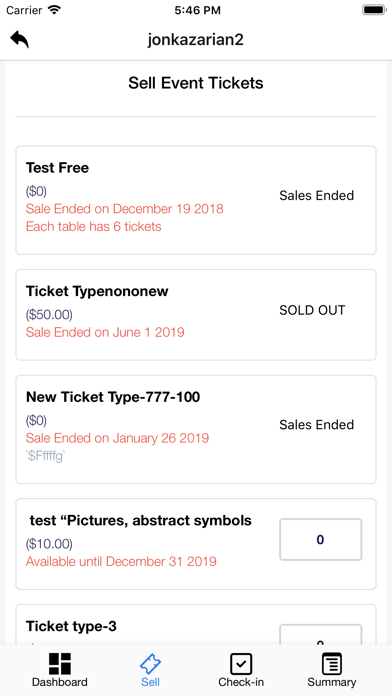Select the Test Free ticket card
Viewport: 392px width, 696px height.
coord(196,200)
